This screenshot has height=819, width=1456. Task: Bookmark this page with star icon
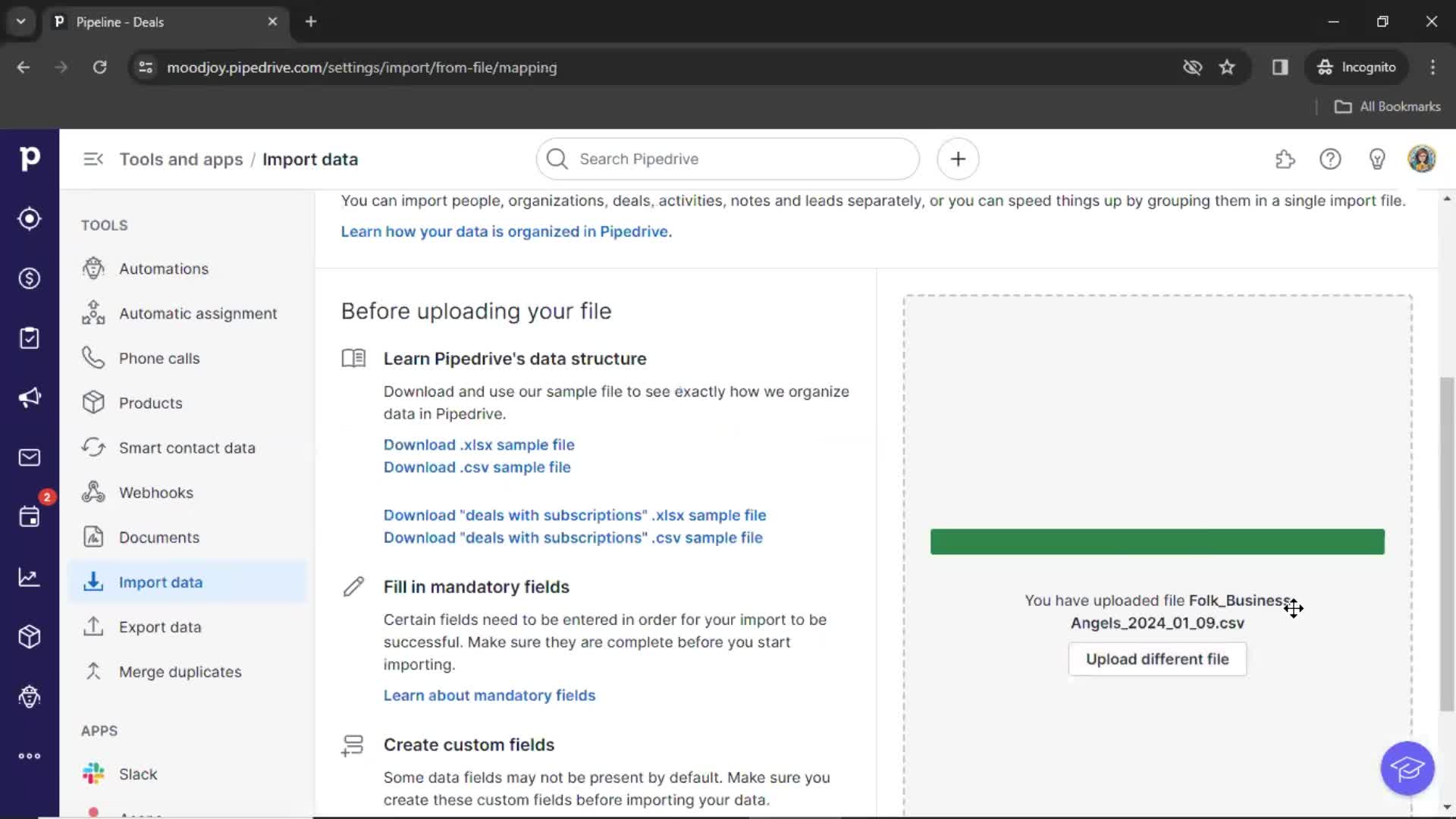tap(1227, 67)
